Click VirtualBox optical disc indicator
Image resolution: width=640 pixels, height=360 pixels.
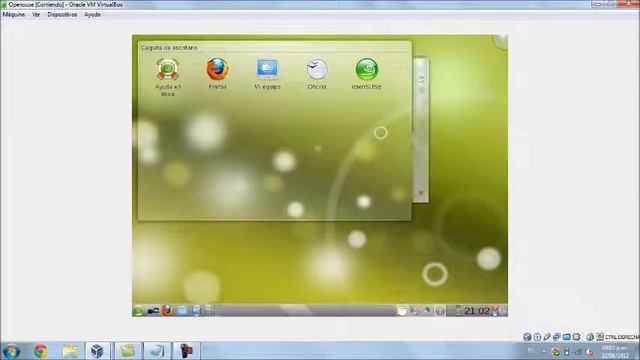(537, 337)
